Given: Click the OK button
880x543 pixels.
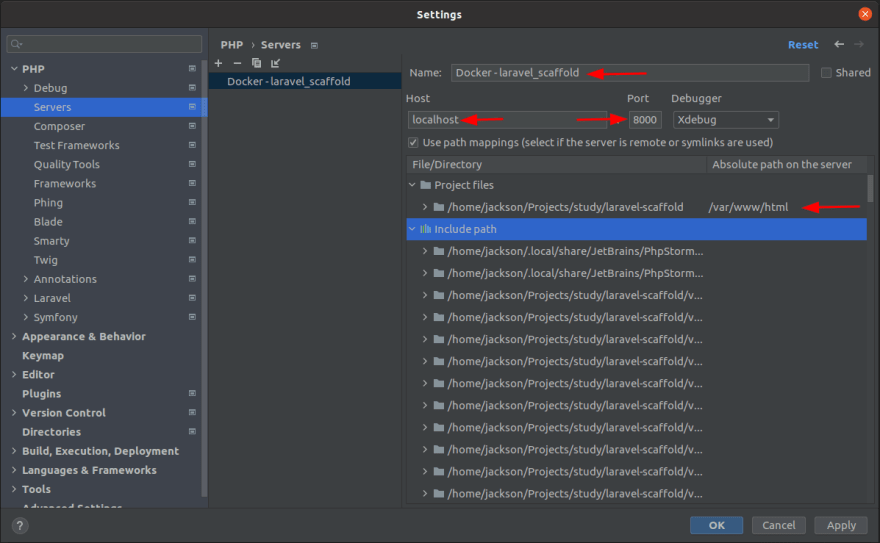Looking at the screenshot, I should coord(716,525).
